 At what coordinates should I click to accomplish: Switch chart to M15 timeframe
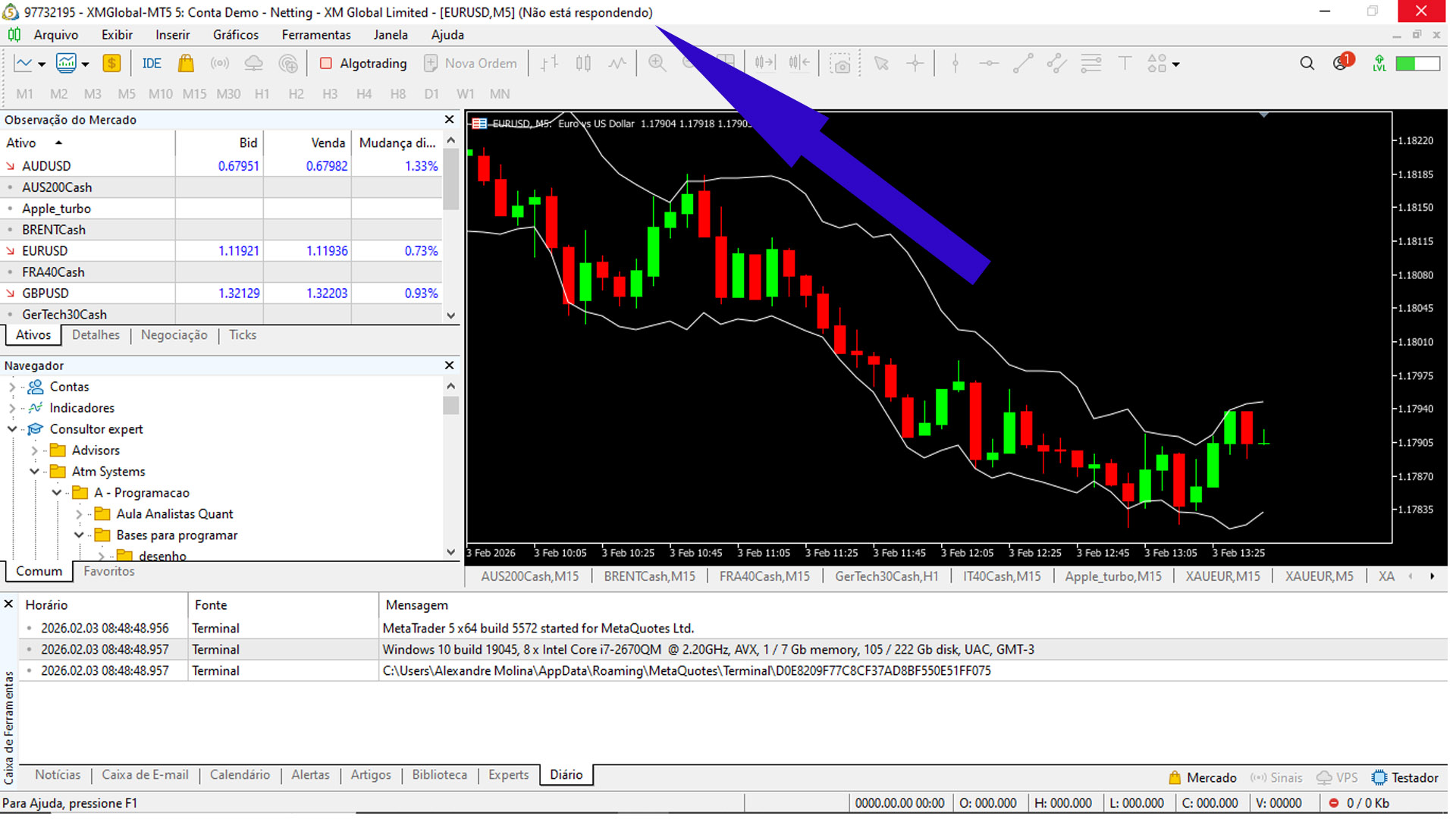tap(194, 94)
